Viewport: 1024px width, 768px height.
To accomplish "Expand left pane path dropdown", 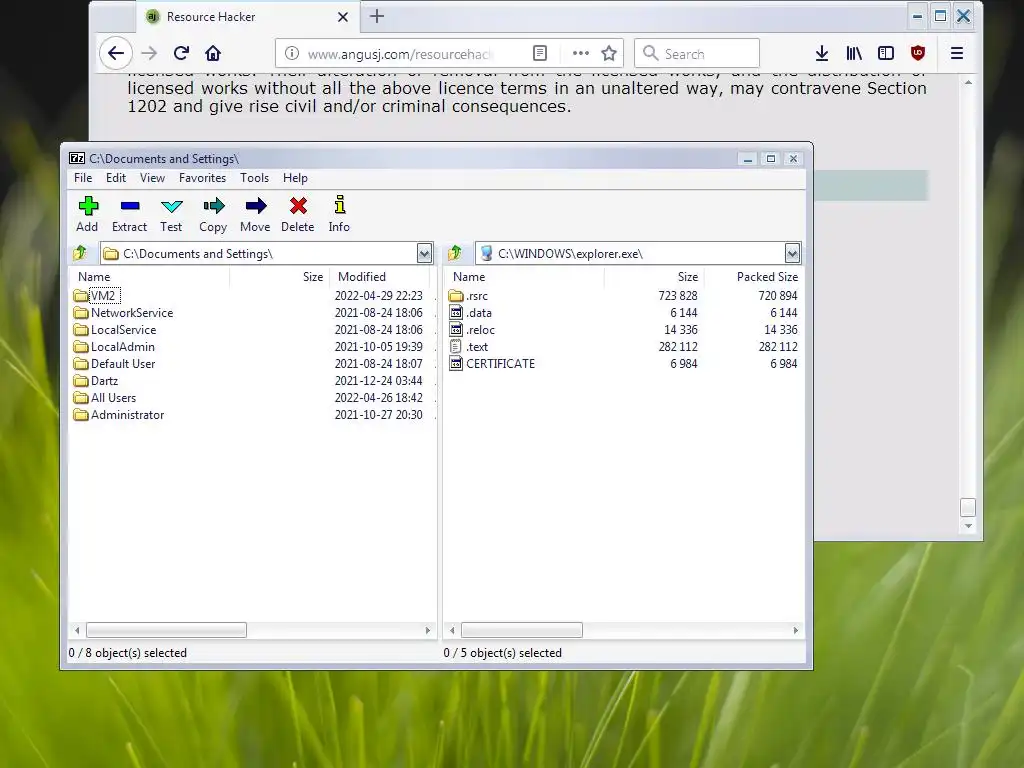I will pos(424,253).
